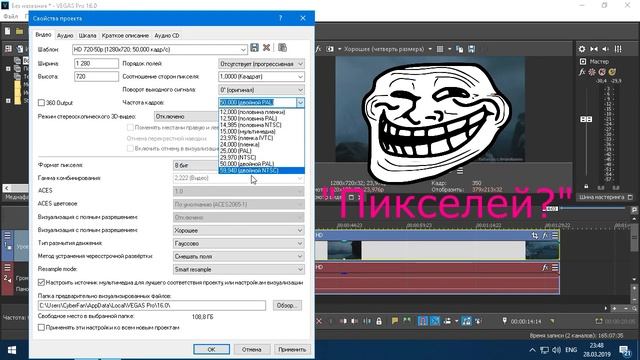640x360 pixels.
Task: Click the downmix output icon in the master bus
Action: (x=594, y=49)
